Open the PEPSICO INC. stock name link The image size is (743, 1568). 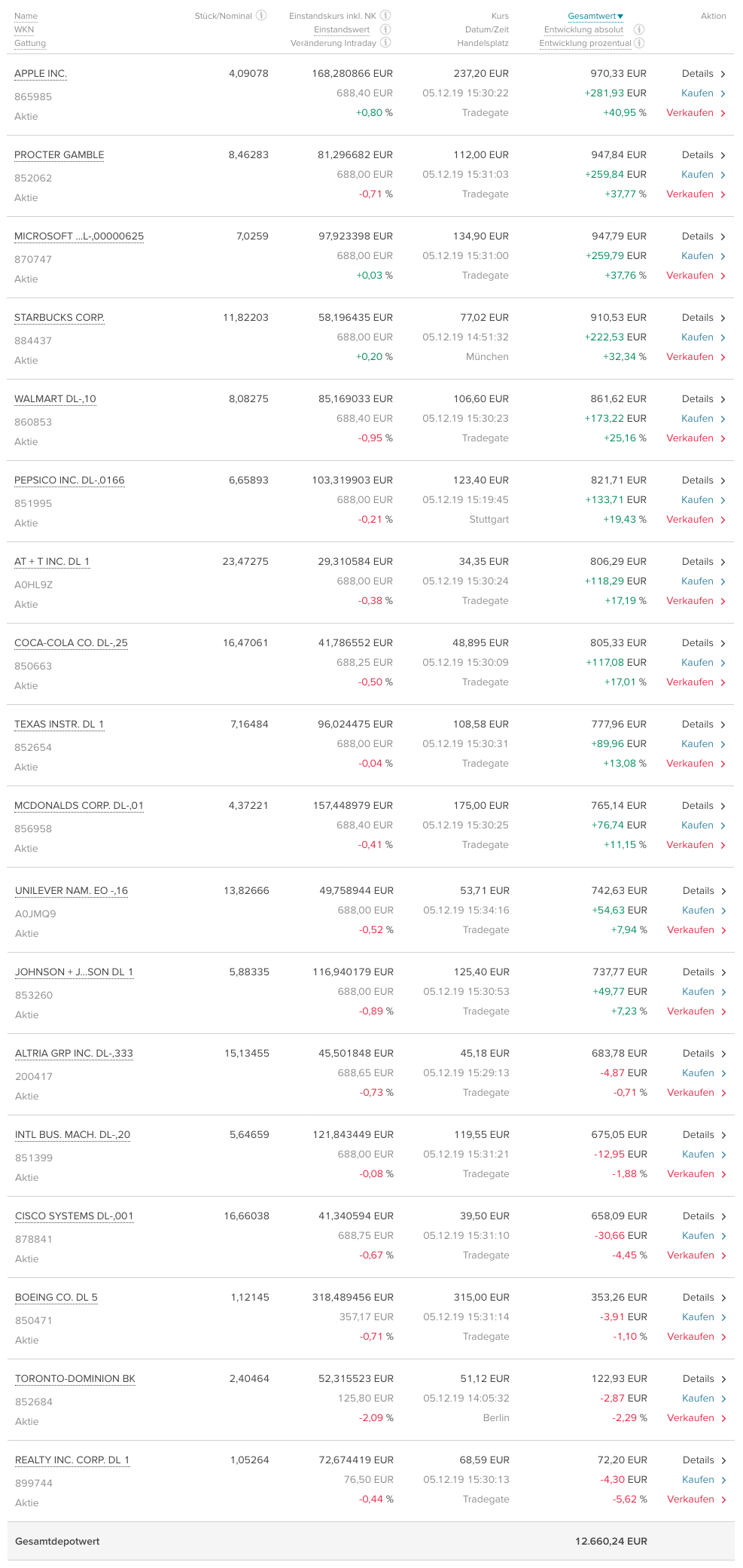coord(69,480)
